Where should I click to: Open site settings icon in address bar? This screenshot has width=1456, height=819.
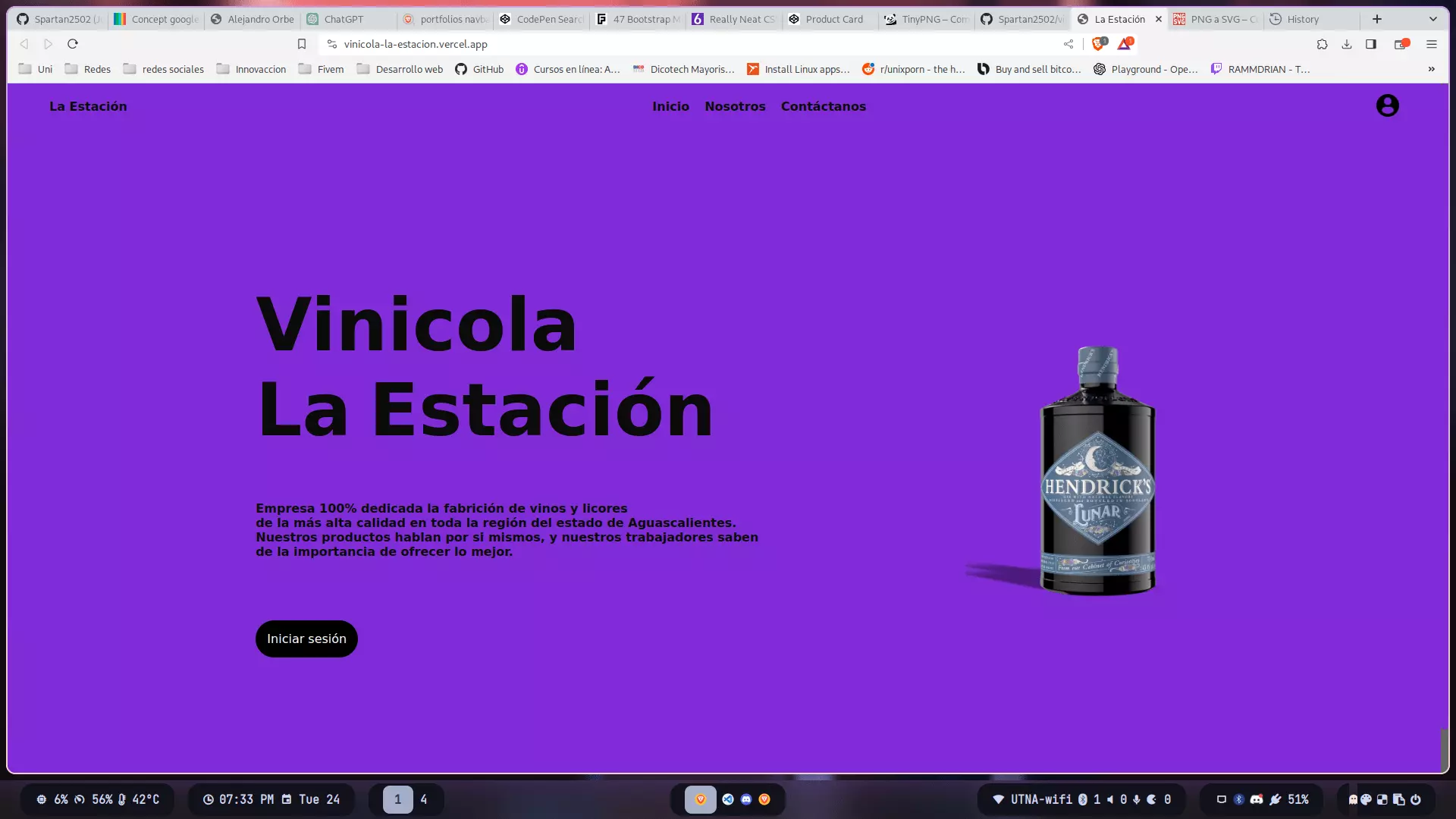pos(331,44)
